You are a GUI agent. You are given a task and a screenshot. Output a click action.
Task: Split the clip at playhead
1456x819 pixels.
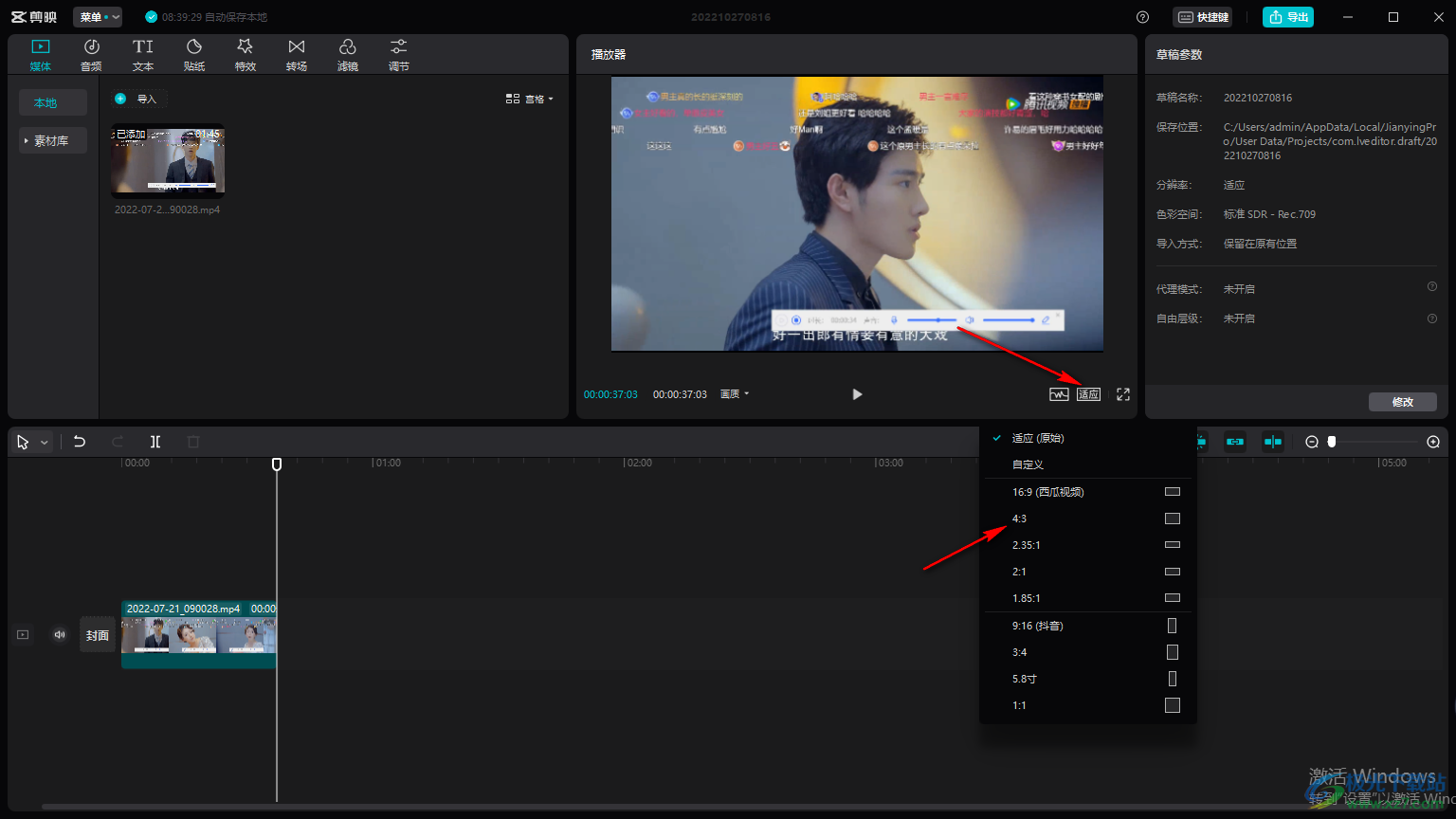point(155,442)
